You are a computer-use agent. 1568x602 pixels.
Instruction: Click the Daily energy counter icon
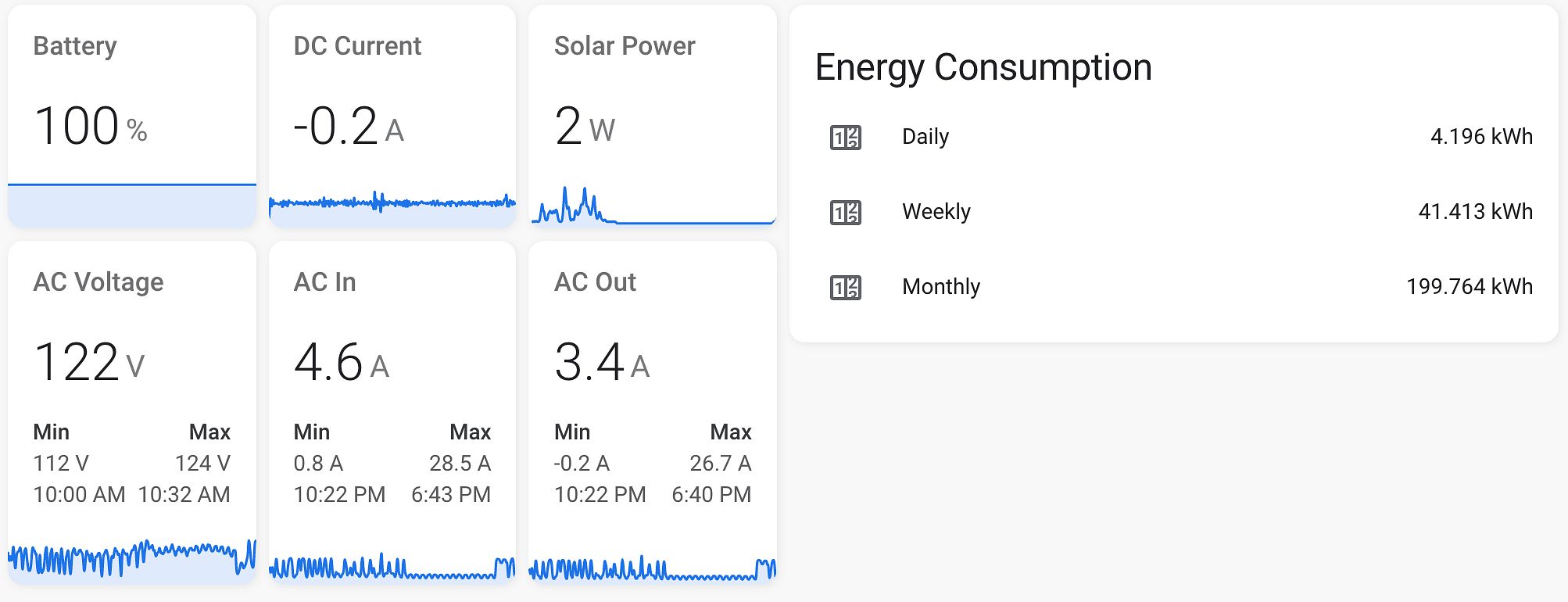click(x=845, y=137)
